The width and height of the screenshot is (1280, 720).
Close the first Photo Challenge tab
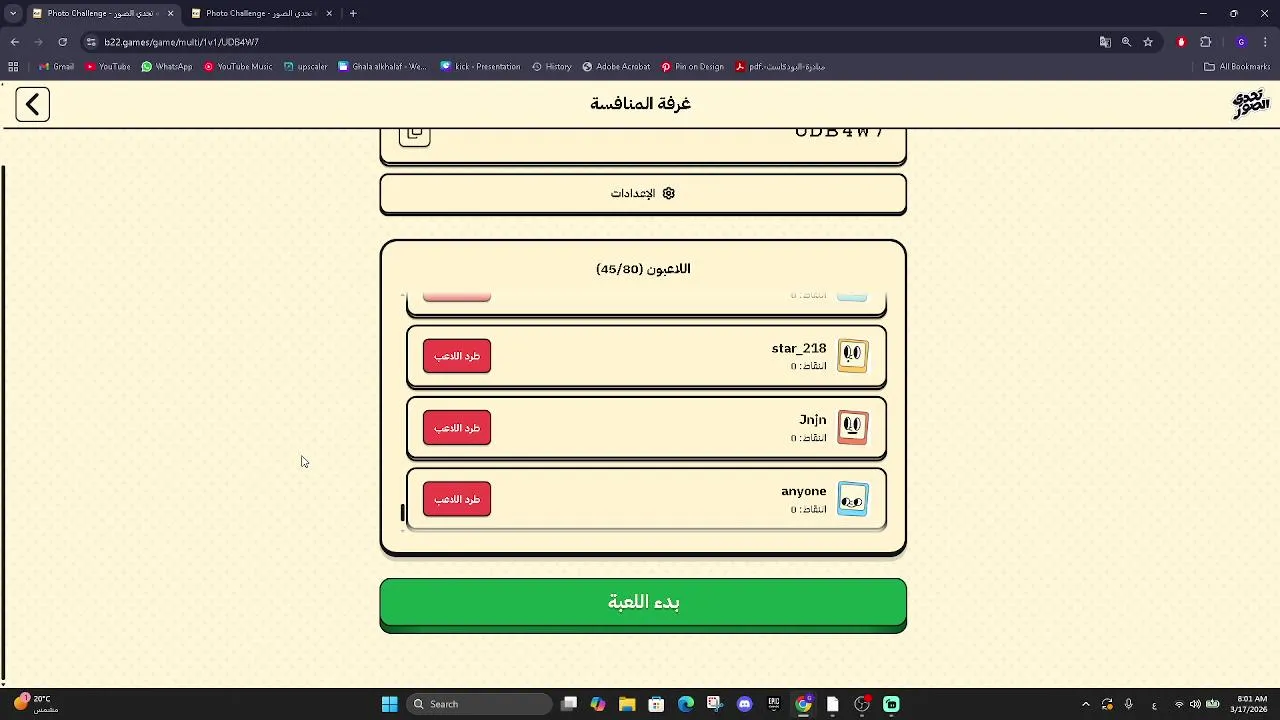[x=170, y=13]
